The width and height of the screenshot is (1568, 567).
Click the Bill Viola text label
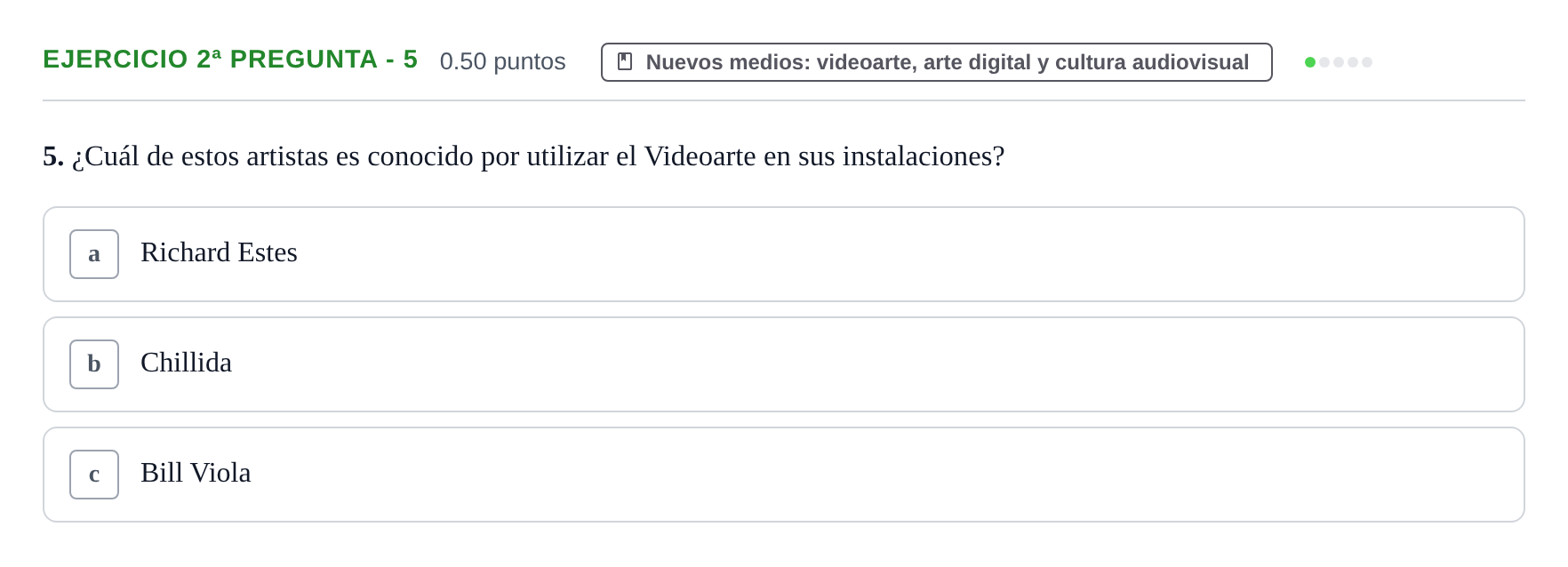(196, 473)
